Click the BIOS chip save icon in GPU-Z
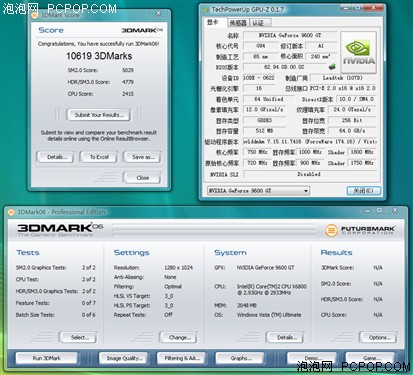This screenshot has width=413, height=375. (x=332, y=67)
